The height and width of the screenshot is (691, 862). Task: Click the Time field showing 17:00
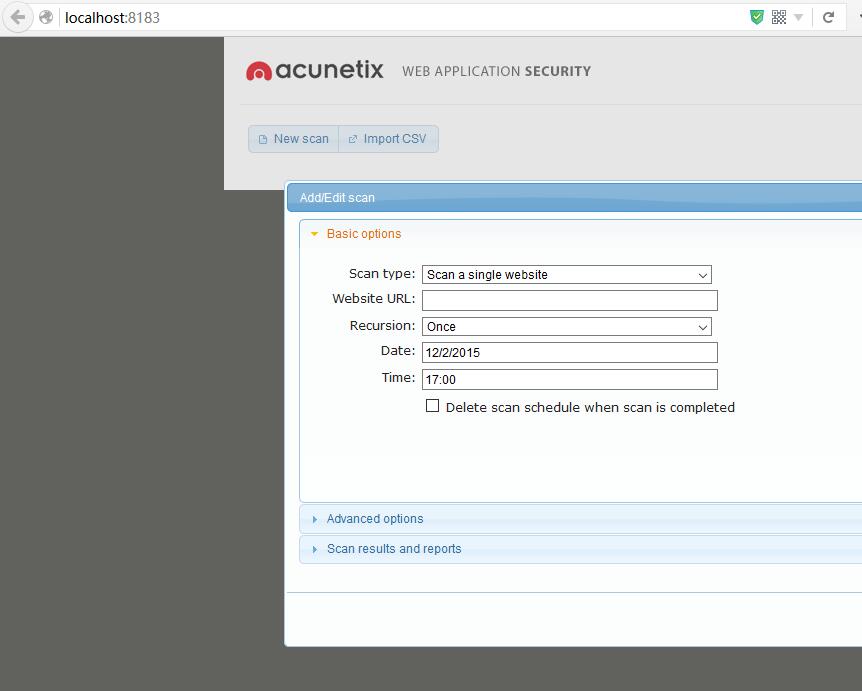pyautogui.click(x=569, y=379)
